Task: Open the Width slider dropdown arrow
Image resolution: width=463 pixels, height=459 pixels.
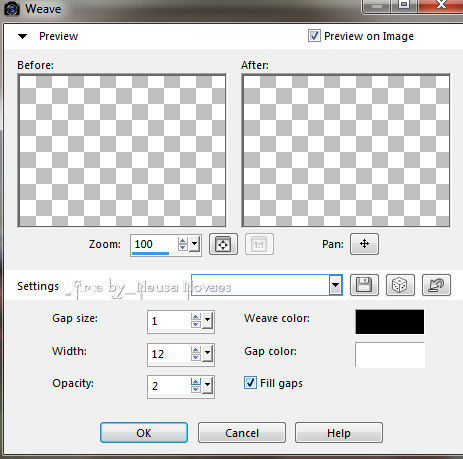Action: click(207, 353)
